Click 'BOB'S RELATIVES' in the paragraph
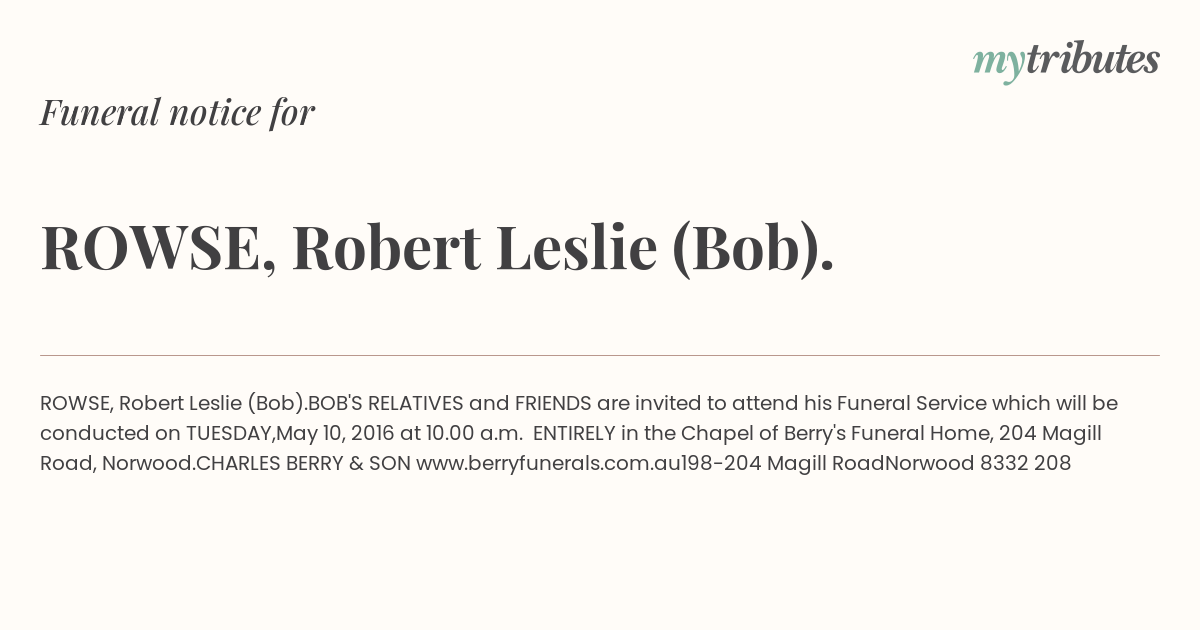 385,403
